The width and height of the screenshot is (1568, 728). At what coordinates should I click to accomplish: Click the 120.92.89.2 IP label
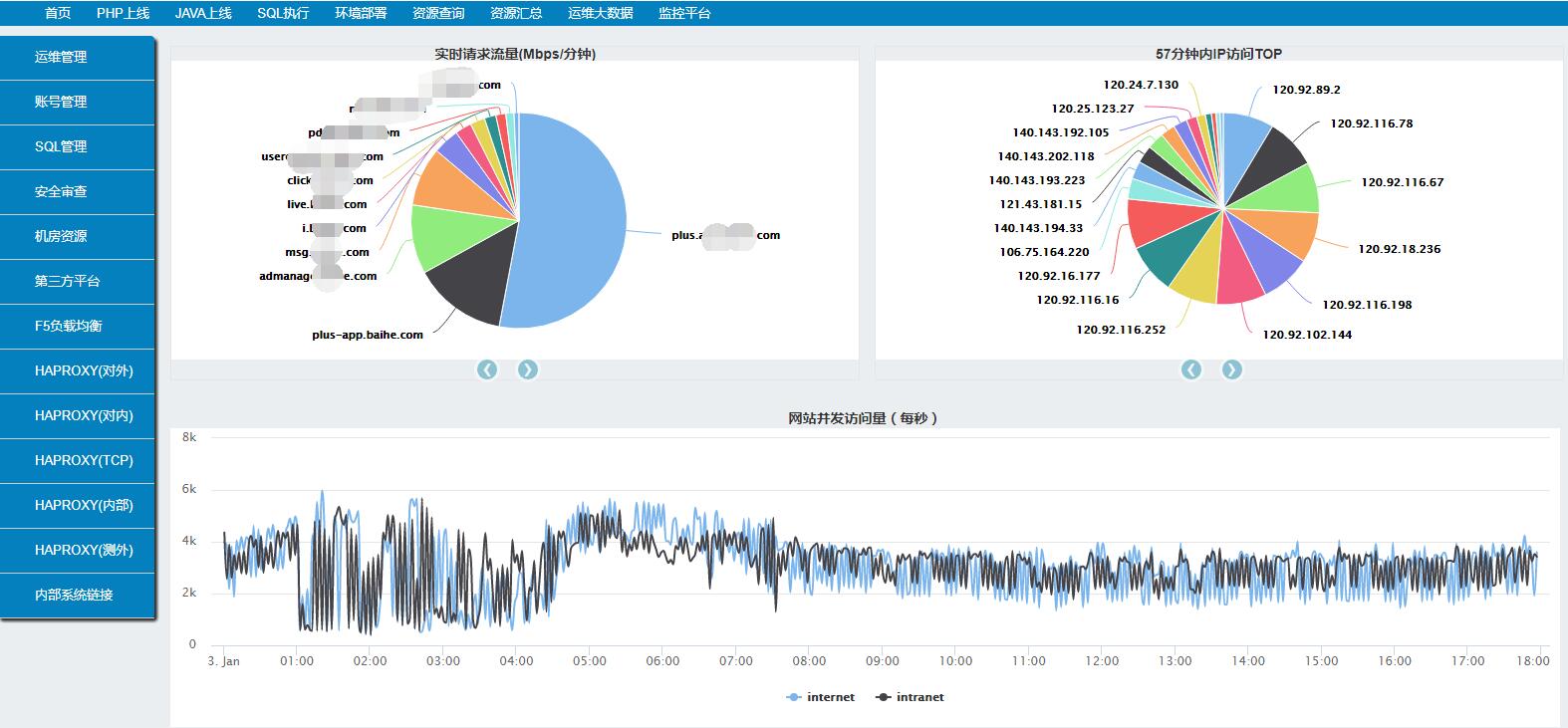[x=1306, y=90]
